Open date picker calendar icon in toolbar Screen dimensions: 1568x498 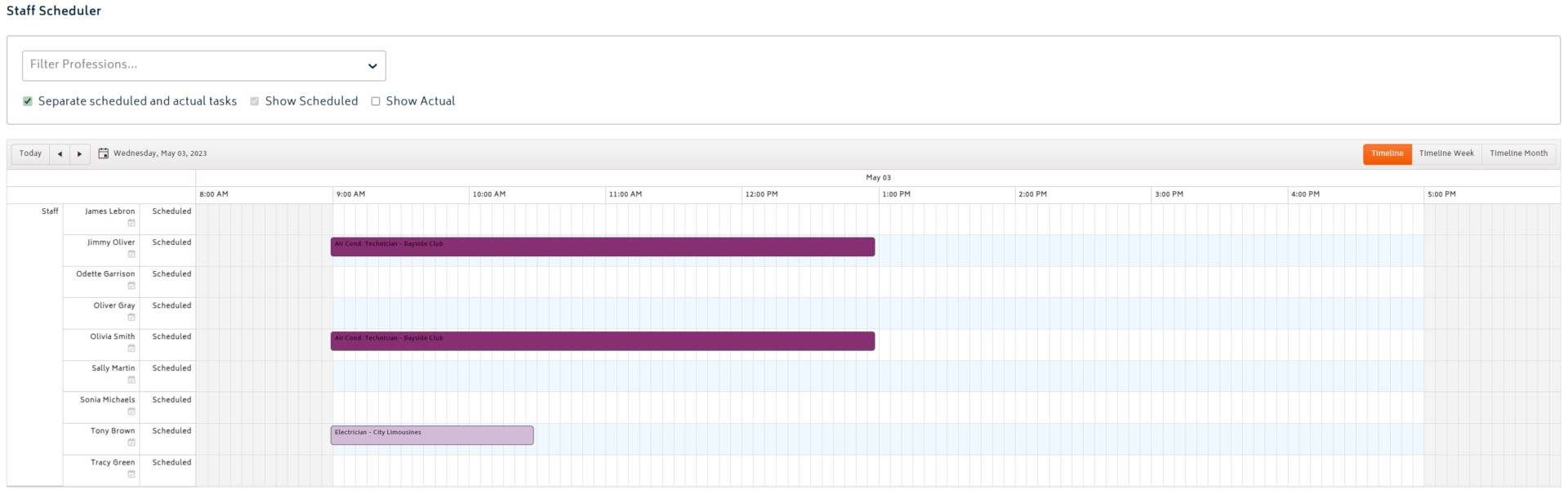point(104,153)
